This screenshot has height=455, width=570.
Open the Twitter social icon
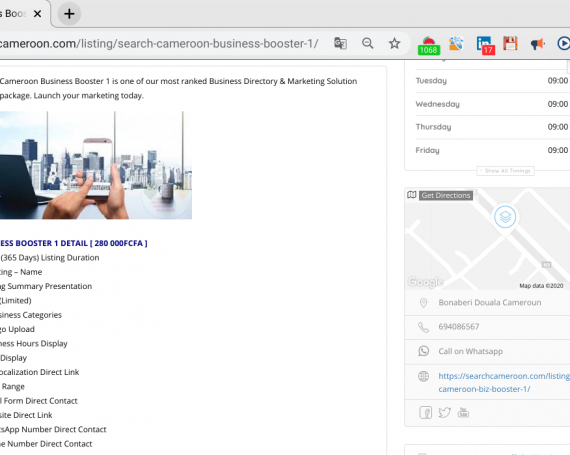tap(445, 413)
